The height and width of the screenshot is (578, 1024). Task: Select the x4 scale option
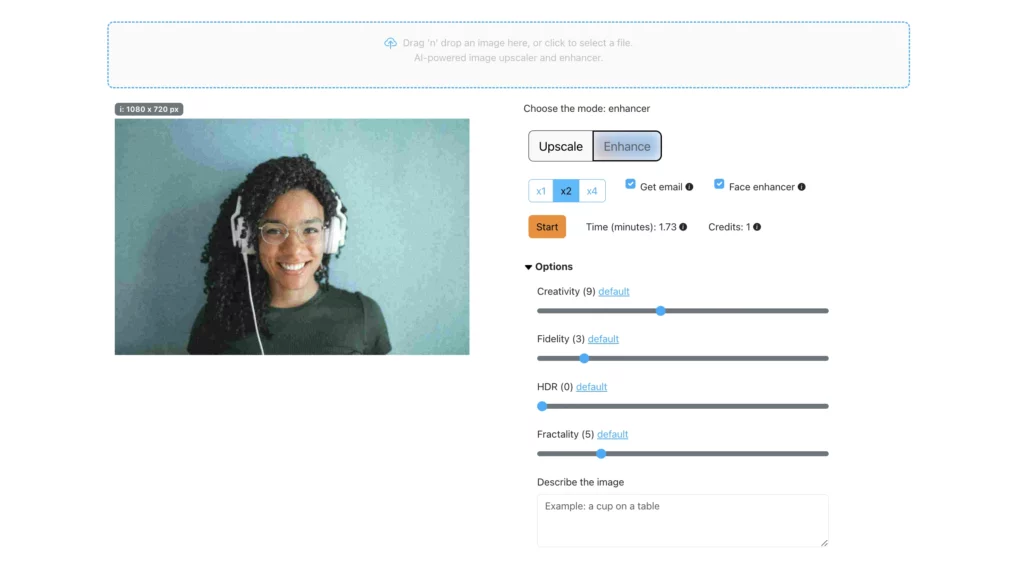(592, 191)
